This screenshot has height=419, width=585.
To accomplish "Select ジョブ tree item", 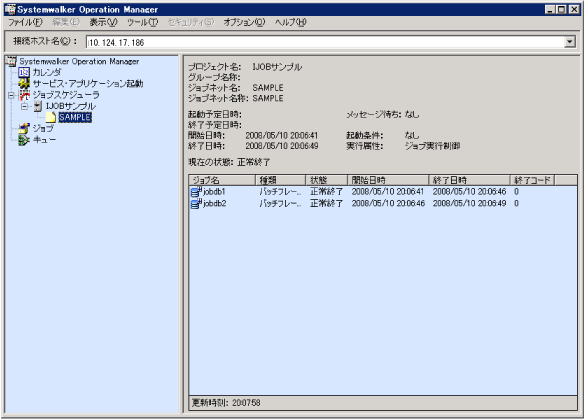I will coord(43,129).
